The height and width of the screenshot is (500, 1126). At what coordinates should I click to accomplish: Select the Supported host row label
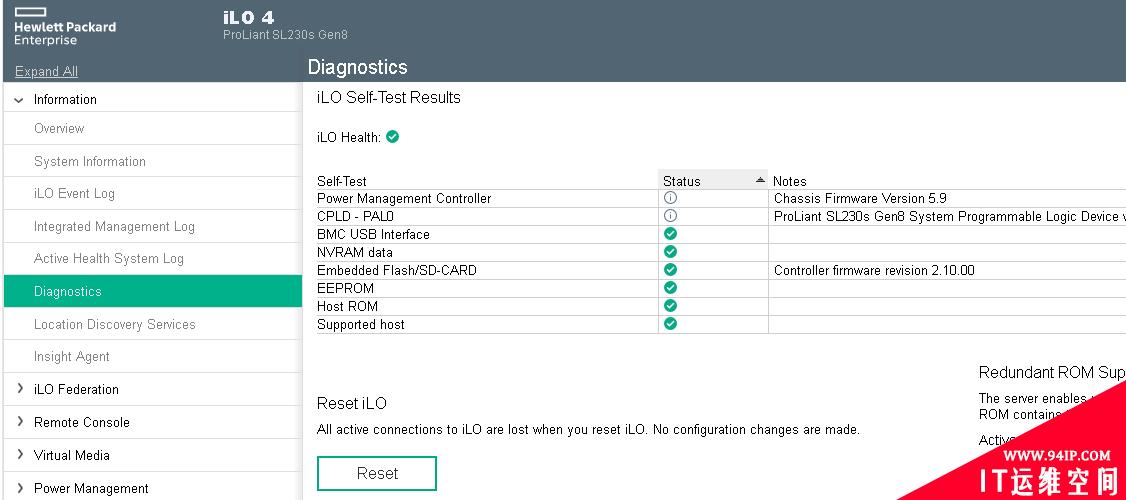(360, 324)
